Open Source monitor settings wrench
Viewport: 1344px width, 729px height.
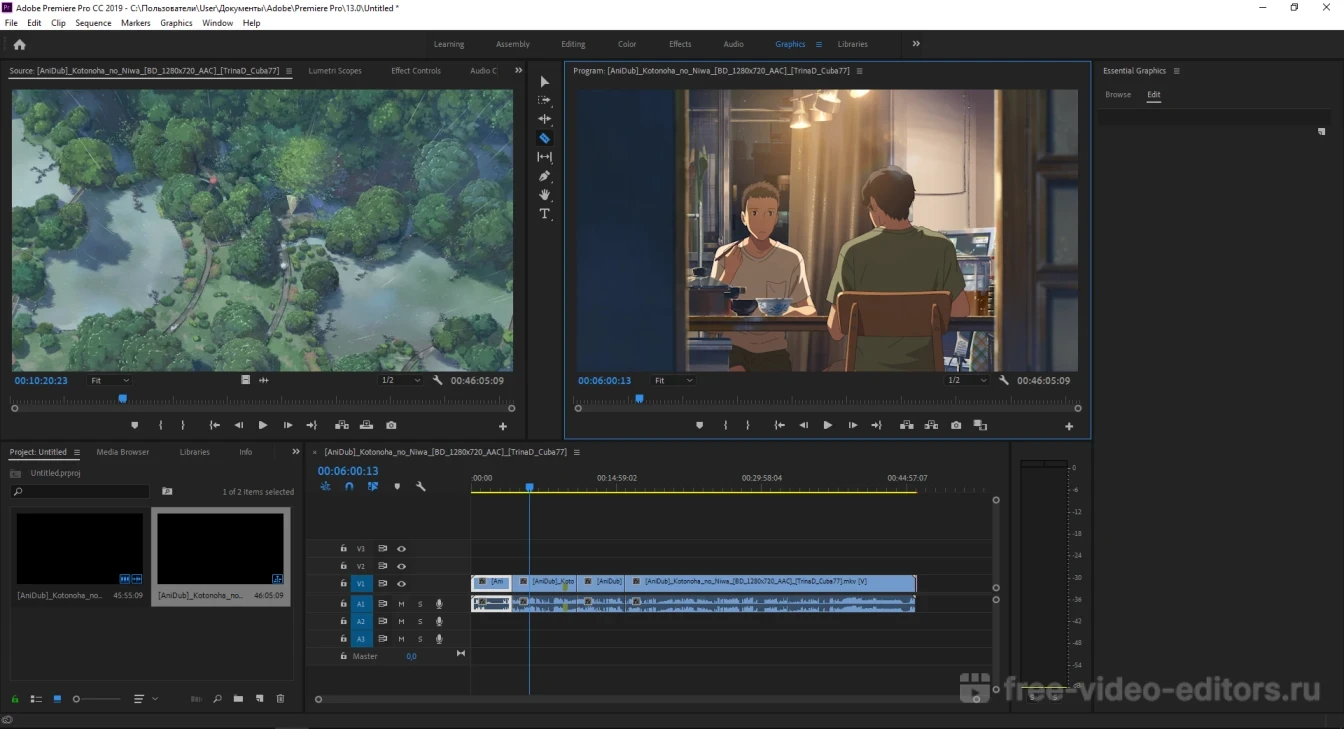tap(438, 380)
